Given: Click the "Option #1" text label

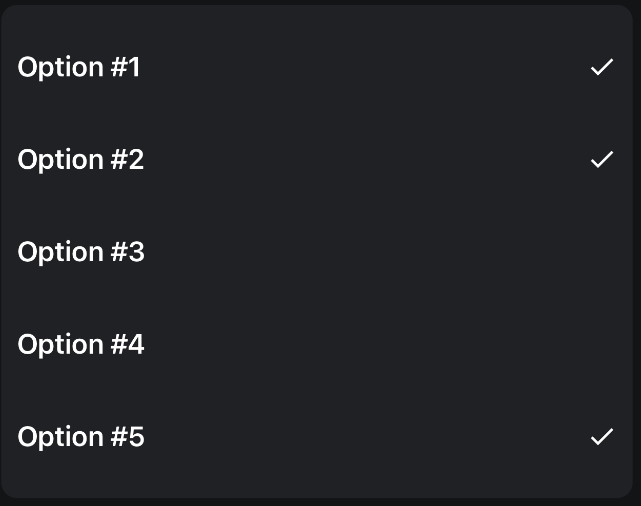Looking at the screenshot, I should tap(79, 68).
